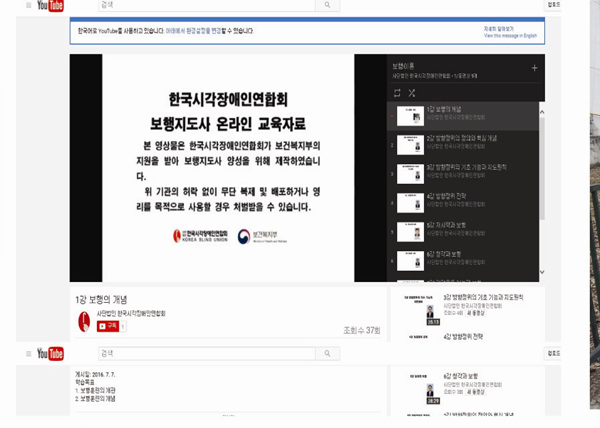Open the channel avatar below the video
Image resolution: width=600 pixels, height=428 pixels.
[x=84, y=321]
